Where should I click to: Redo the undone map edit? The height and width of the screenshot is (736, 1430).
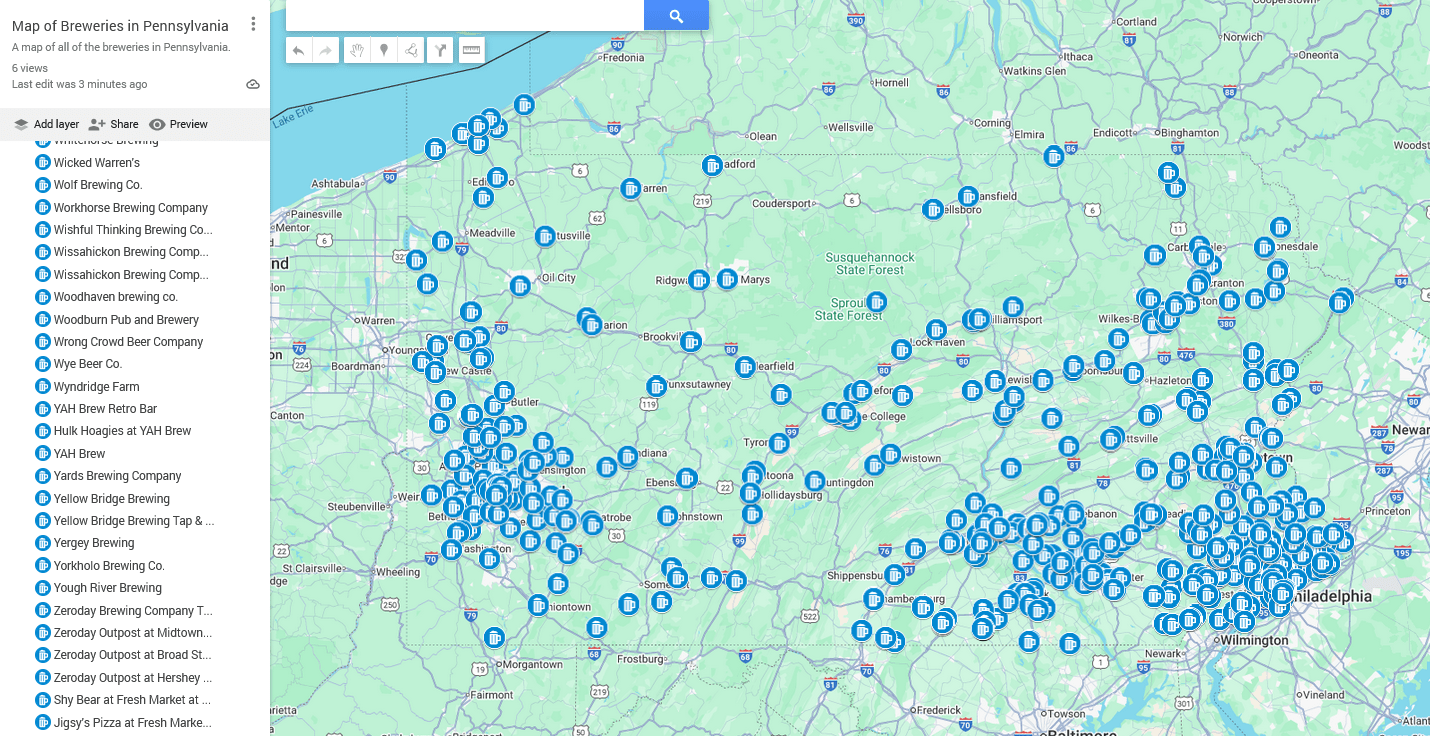coord(326,50)
